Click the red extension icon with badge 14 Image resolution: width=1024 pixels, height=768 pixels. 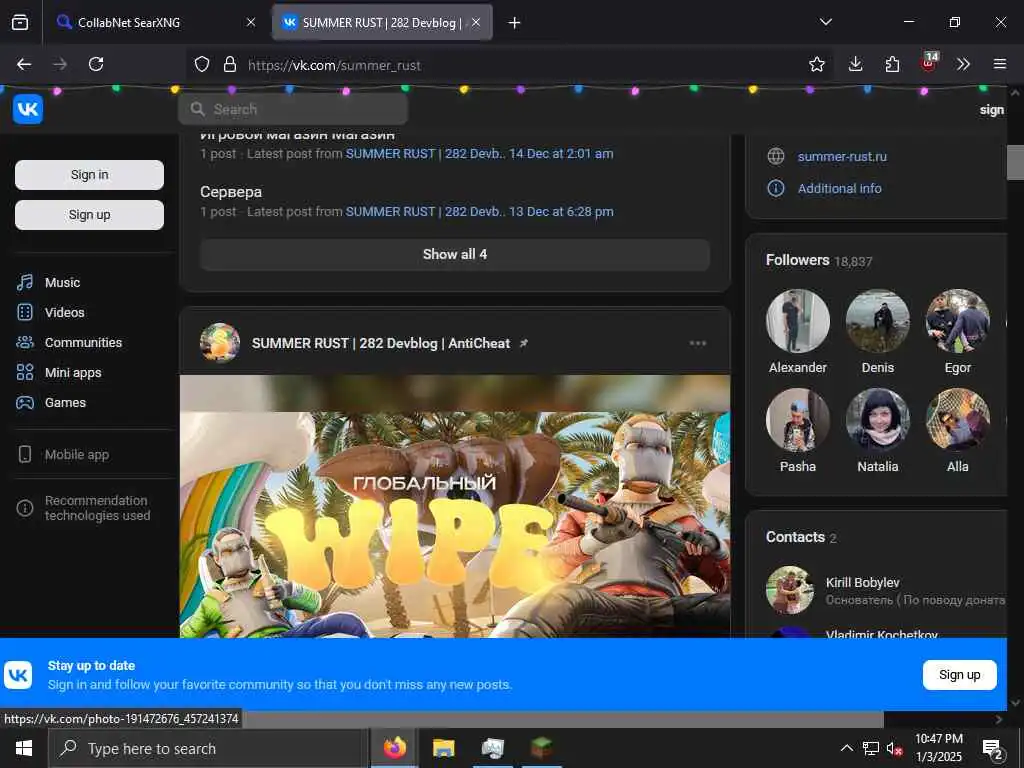tap(929, 63)
